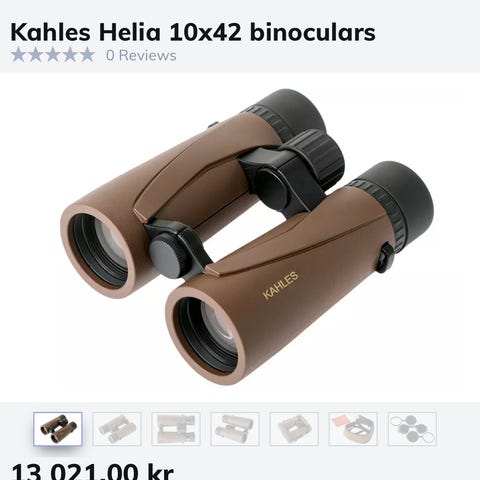
Task: Pick the fourth thumbnail rear-angle view
Action: [235, 429]
